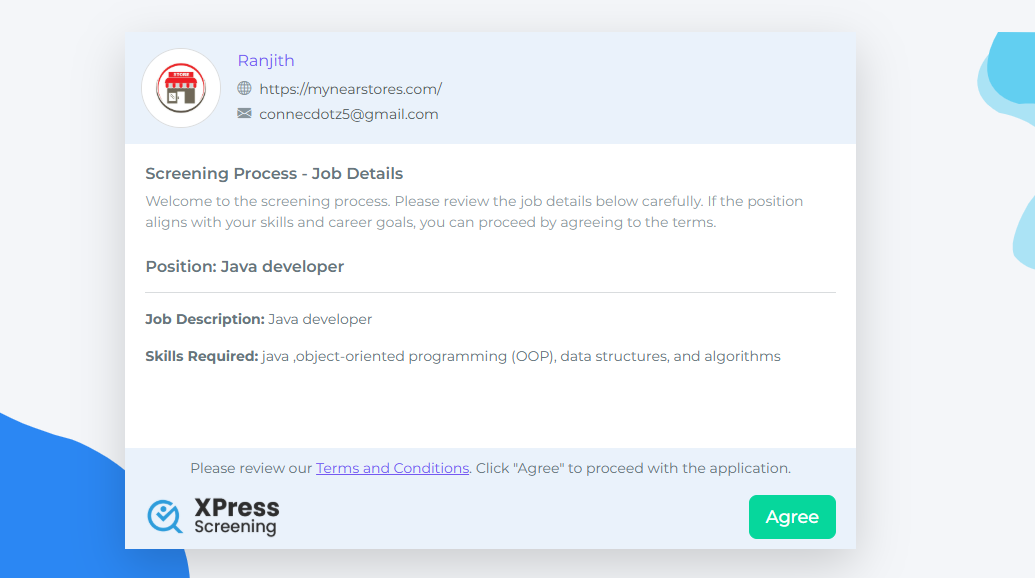Click the "Please review our" footer text

pyautogui.click(x=252, y=468)
